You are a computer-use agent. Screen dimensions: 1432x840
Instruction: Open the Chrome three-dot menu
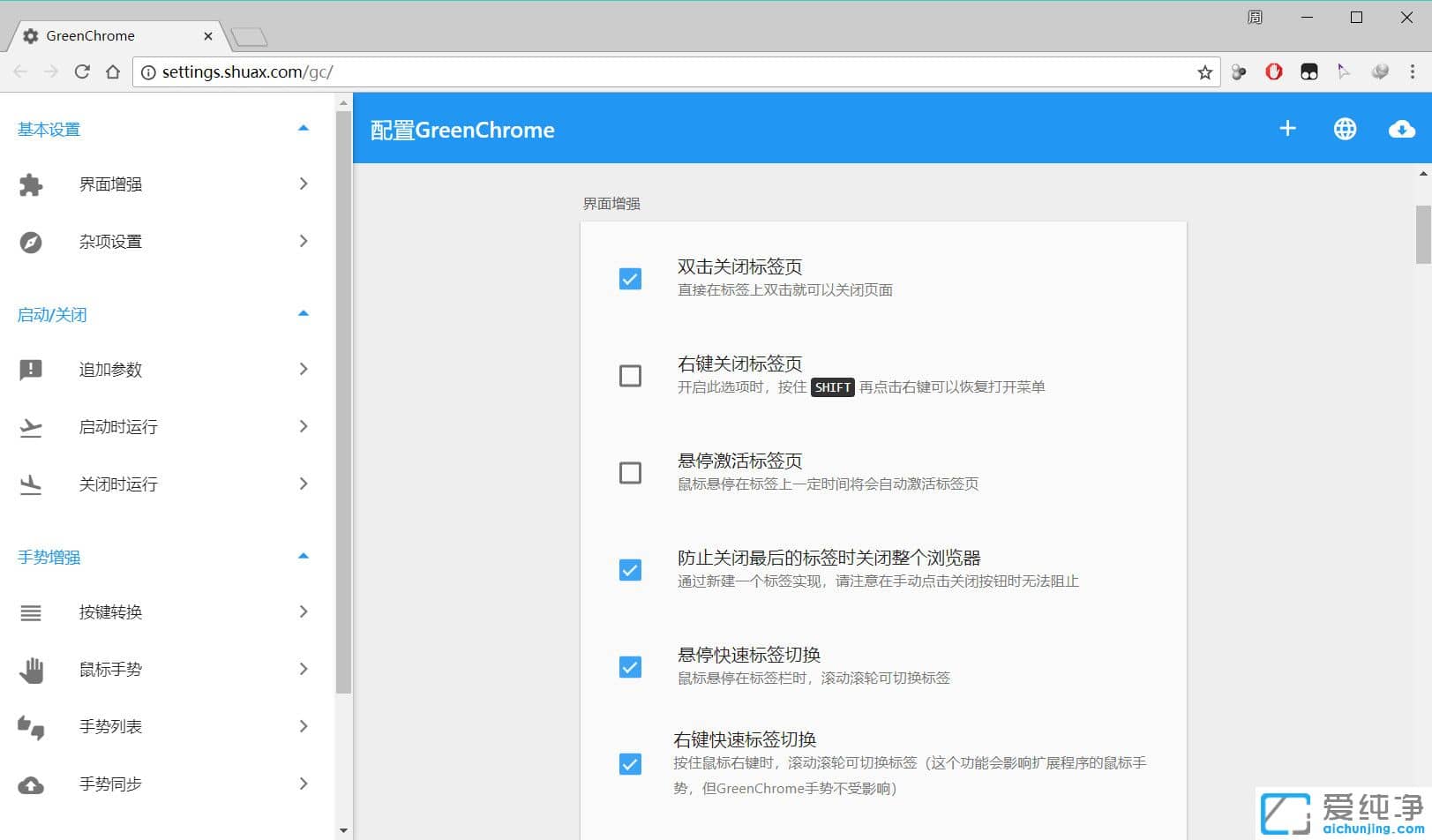tap(1412, 71)
